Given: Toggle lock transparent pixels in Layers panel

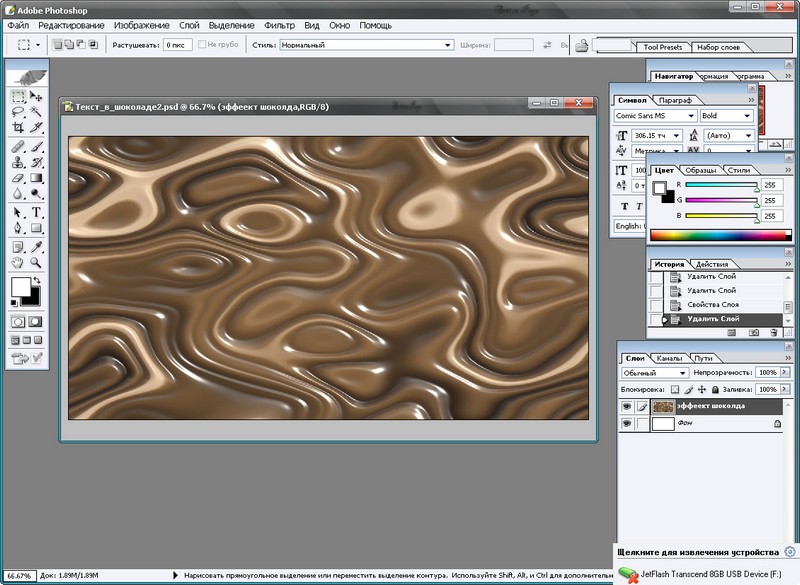Looking at the screenshot, I should click(x=675, y=388).
